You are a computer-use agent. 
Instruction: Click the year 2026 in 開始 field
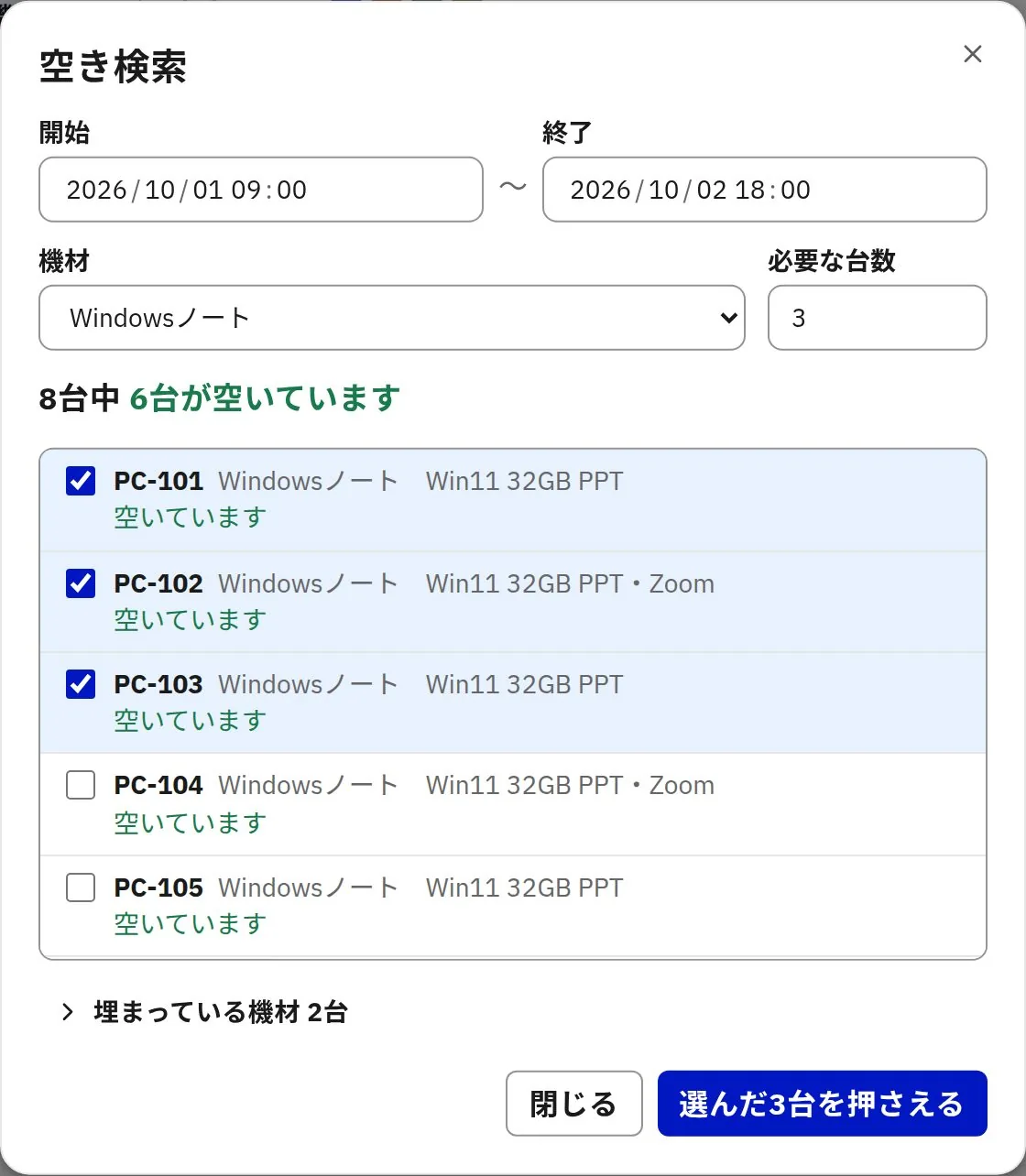click(96, 190)
